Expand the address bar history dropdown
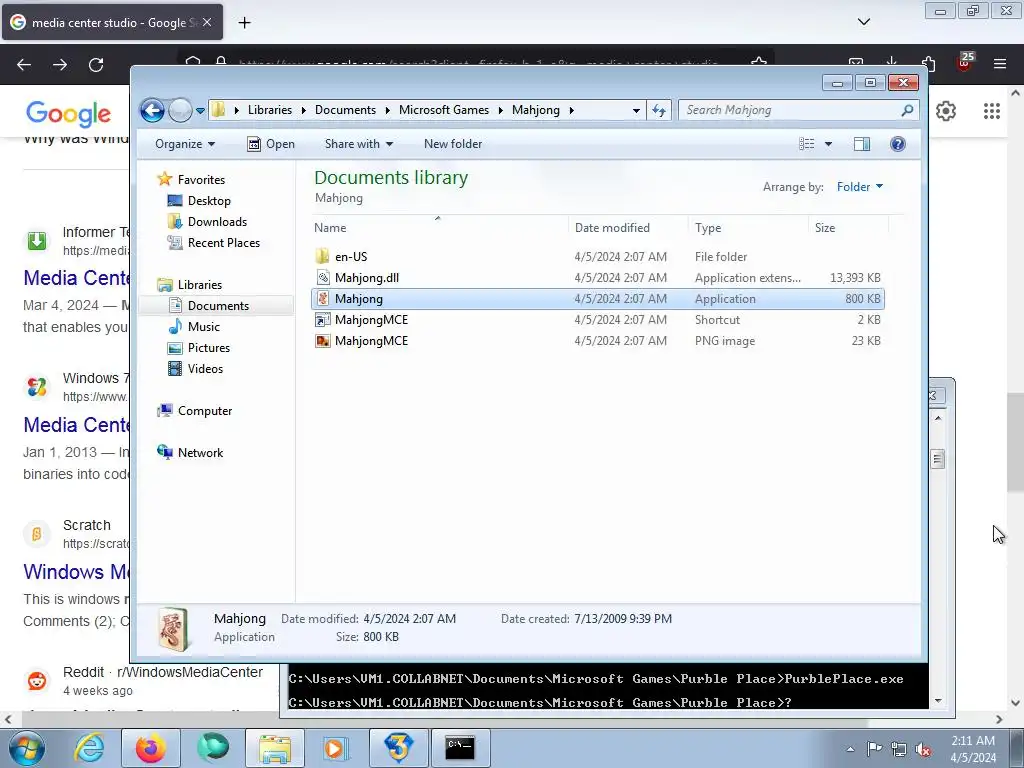1024x768 pixels. 635,110
